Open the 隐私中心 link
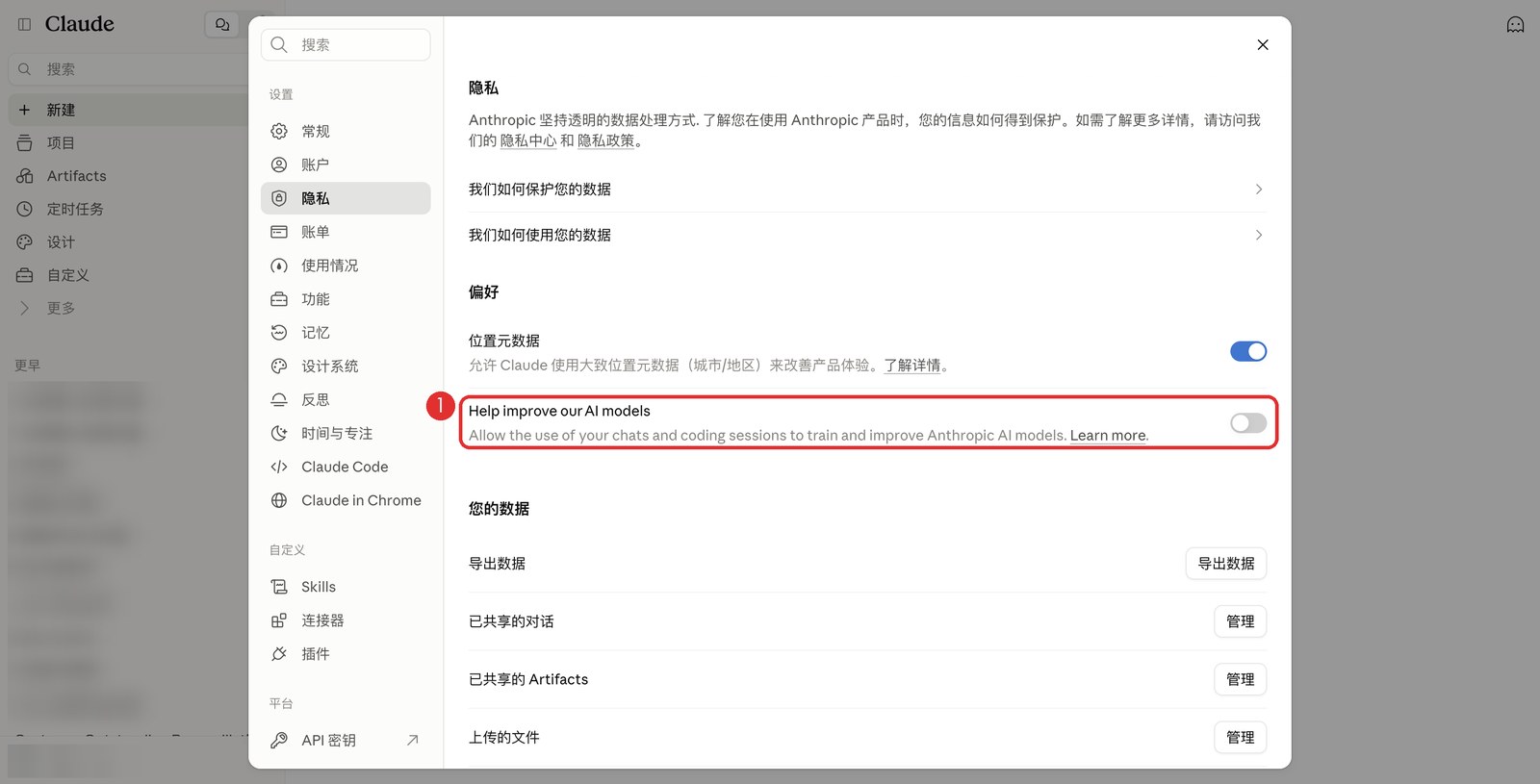Image resolution: width=1540 pixels, height=784 pixels. [x=528, y=140]
